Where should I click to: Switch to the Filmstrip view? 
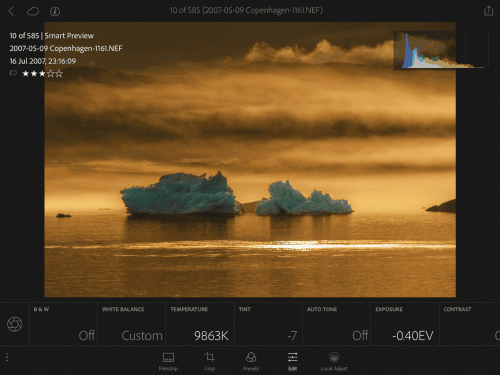(x=168, y=361)
